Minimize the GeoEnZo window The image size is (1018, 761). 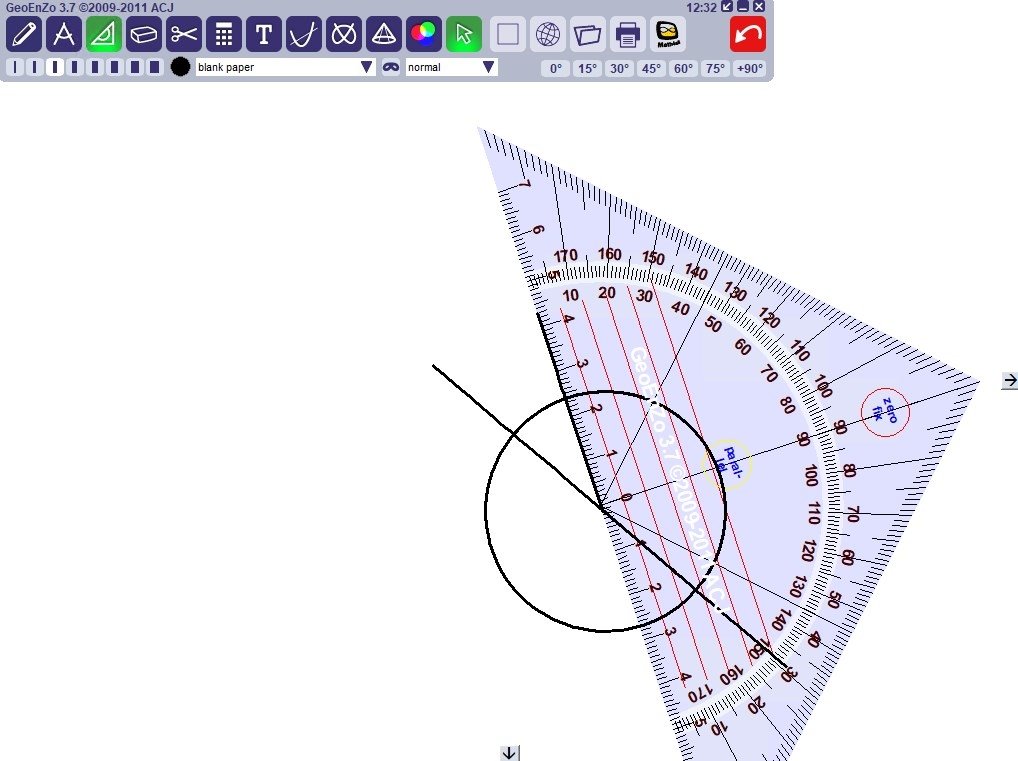(x=743, y=6)
